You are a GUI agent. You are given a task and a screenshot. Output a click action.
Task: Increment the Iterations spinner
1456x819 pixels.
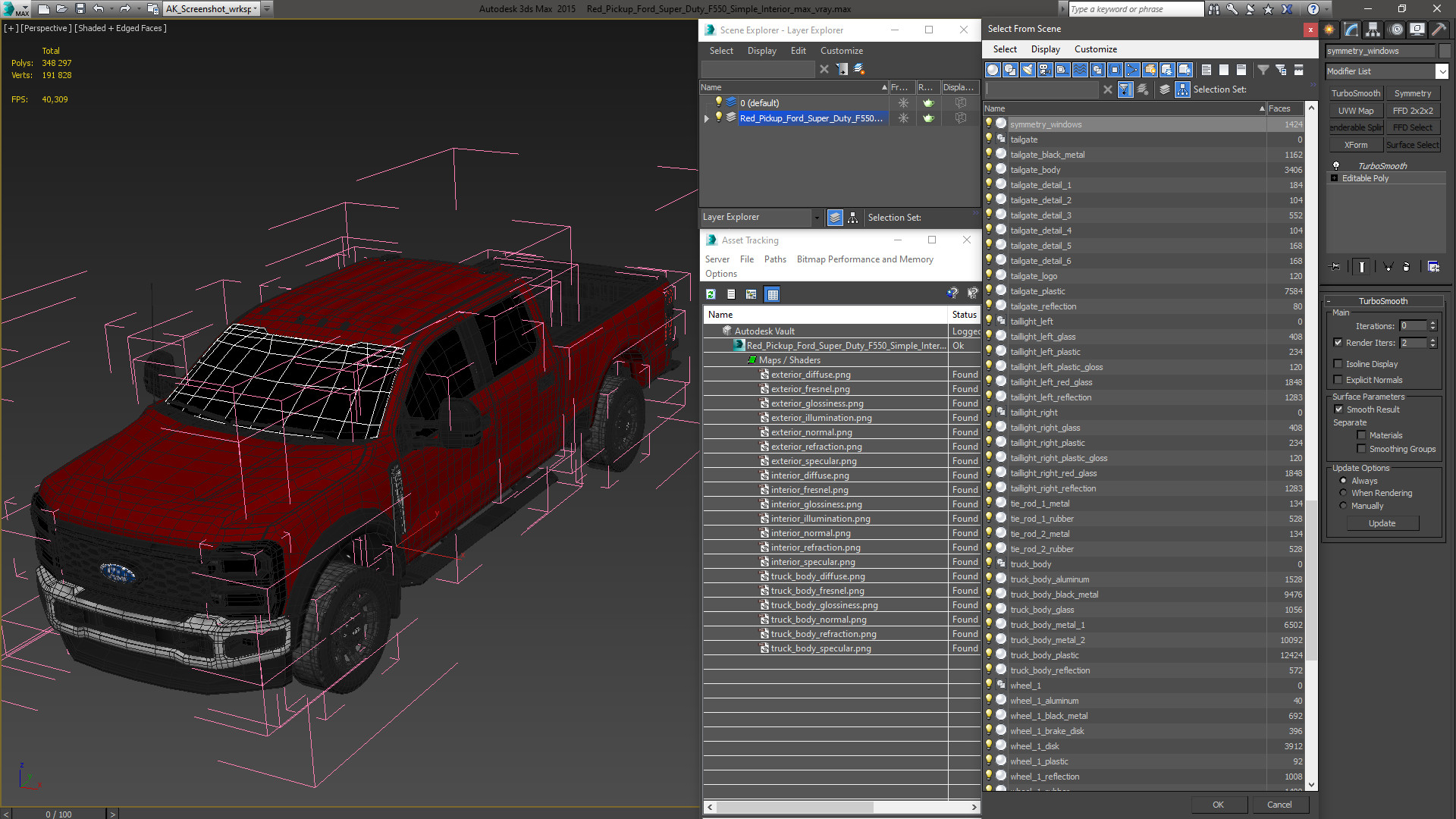tap(1432, 323)
